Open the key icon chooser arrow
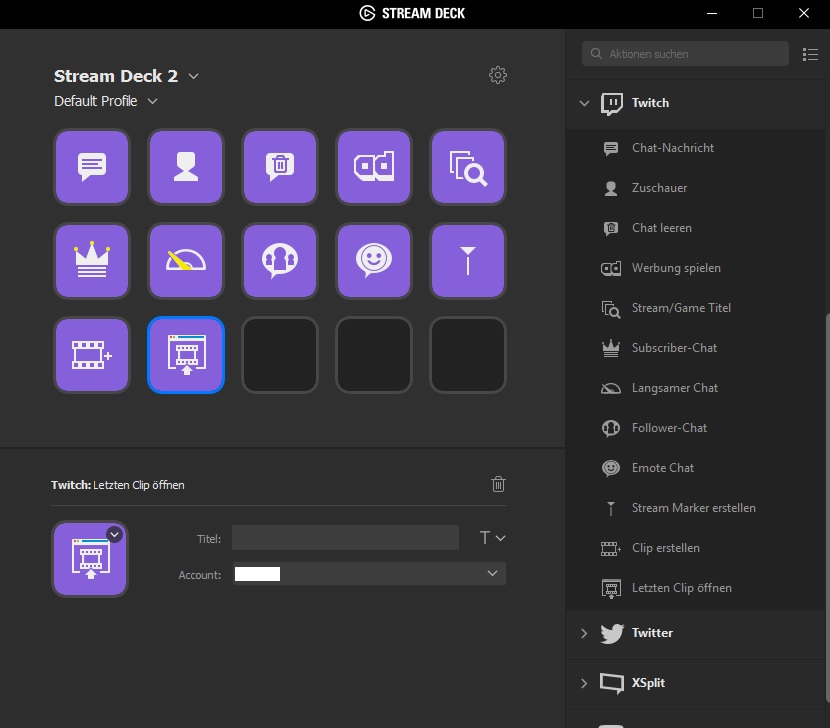Image resolution: width=830 pixels, height=728 pixels. coord(114,534)
